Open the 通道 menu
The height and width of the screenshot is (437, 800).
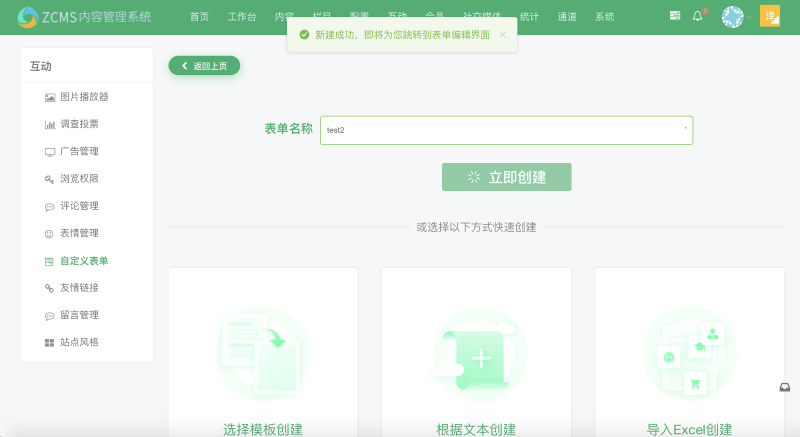point(567,17)
